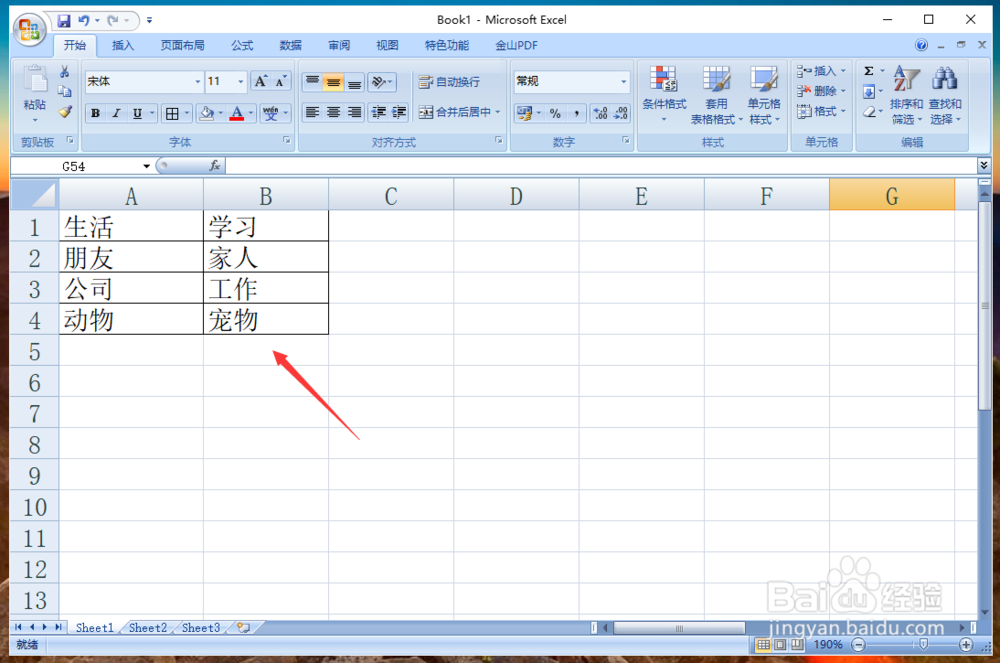Viewport: 1000px width, 663px height.
Task: Switch to the 页面布局 ribbon tab
Action: (x=182, y=45)
